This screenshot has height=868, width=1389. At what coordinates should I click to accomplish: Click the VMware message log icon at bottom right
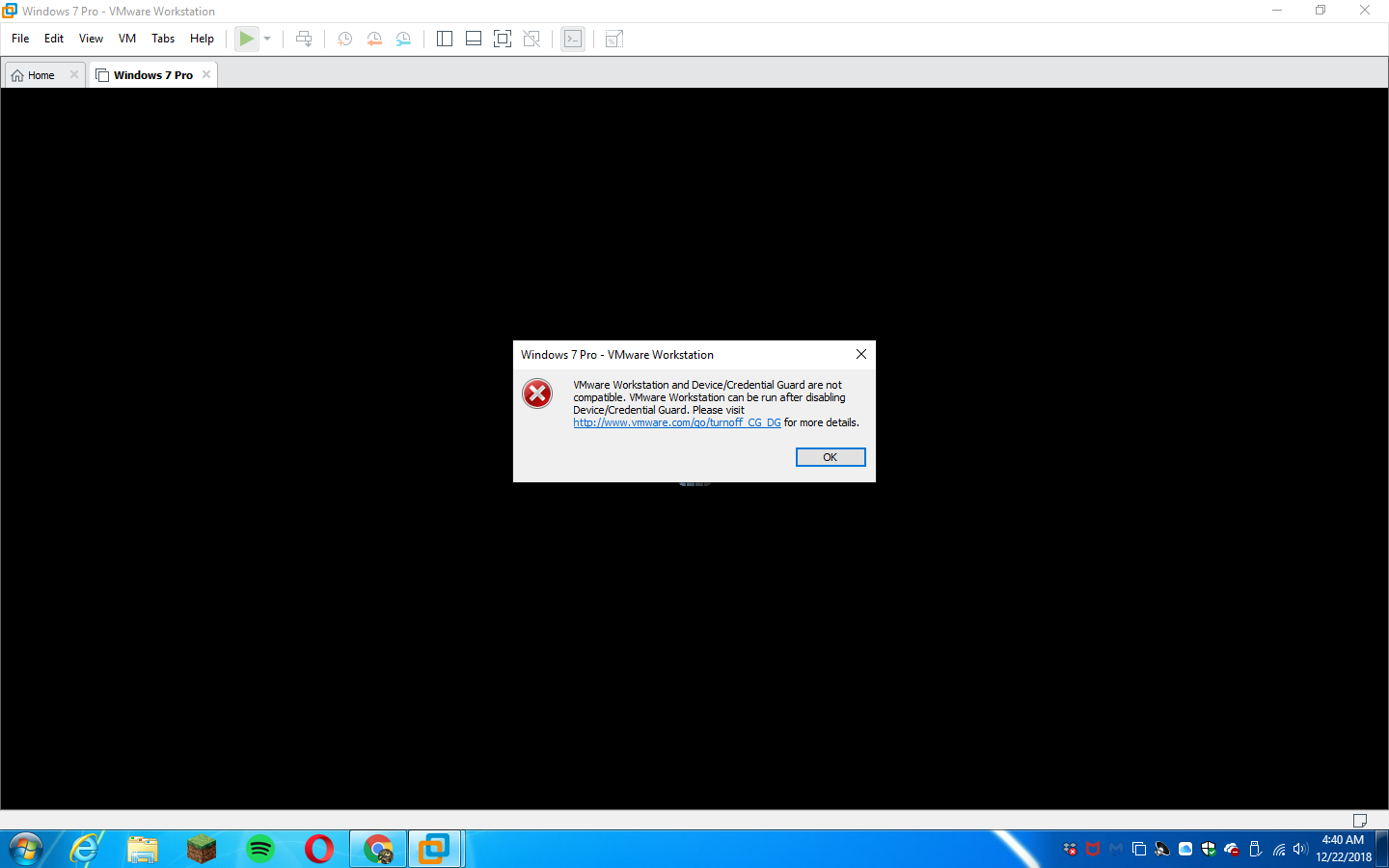pyautogui.click(x=1360, y=821)
